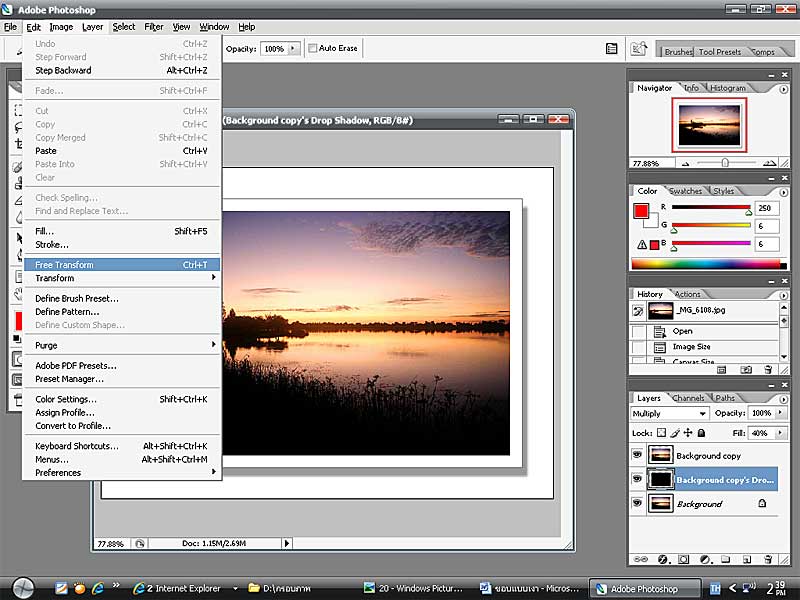This screenshot has width=800, height=600.
Task: Click the Navigator preview thumbnail
Action: tap(709, 125)
